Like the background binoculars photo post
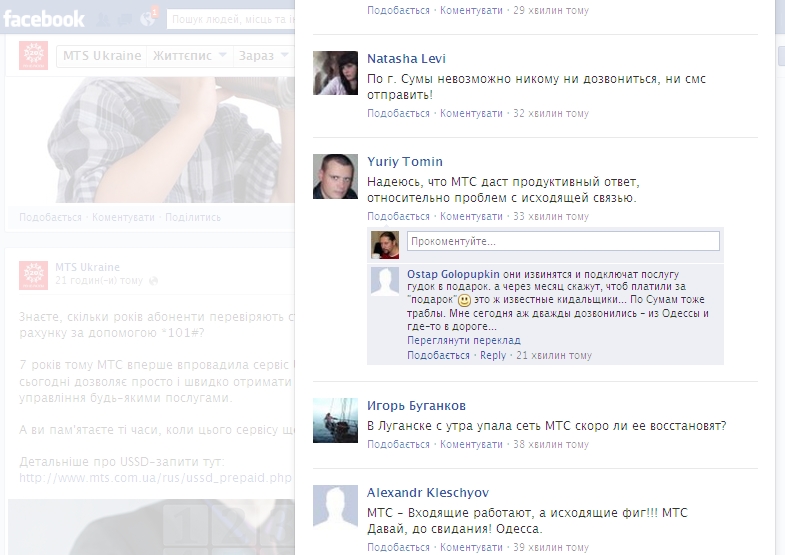 point(50,218)
